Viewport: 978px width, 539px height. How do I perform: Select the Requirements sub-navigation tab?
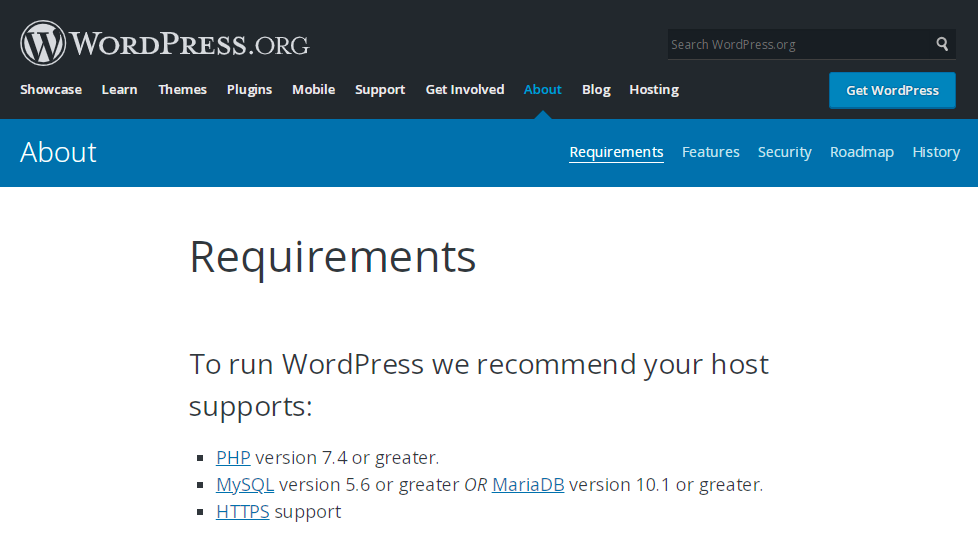coord(616,152)
